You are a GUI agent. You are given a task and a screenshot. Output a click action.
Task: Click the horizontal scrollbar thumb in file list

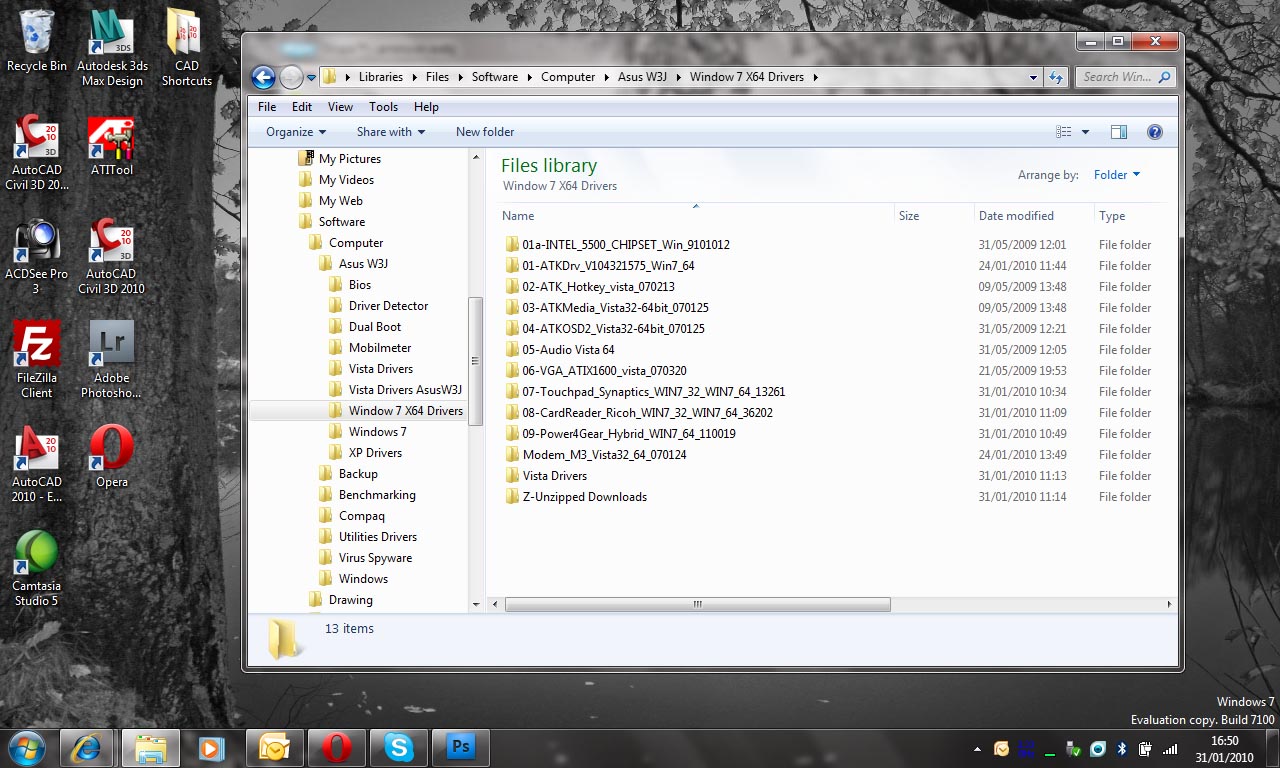(697, 604)
